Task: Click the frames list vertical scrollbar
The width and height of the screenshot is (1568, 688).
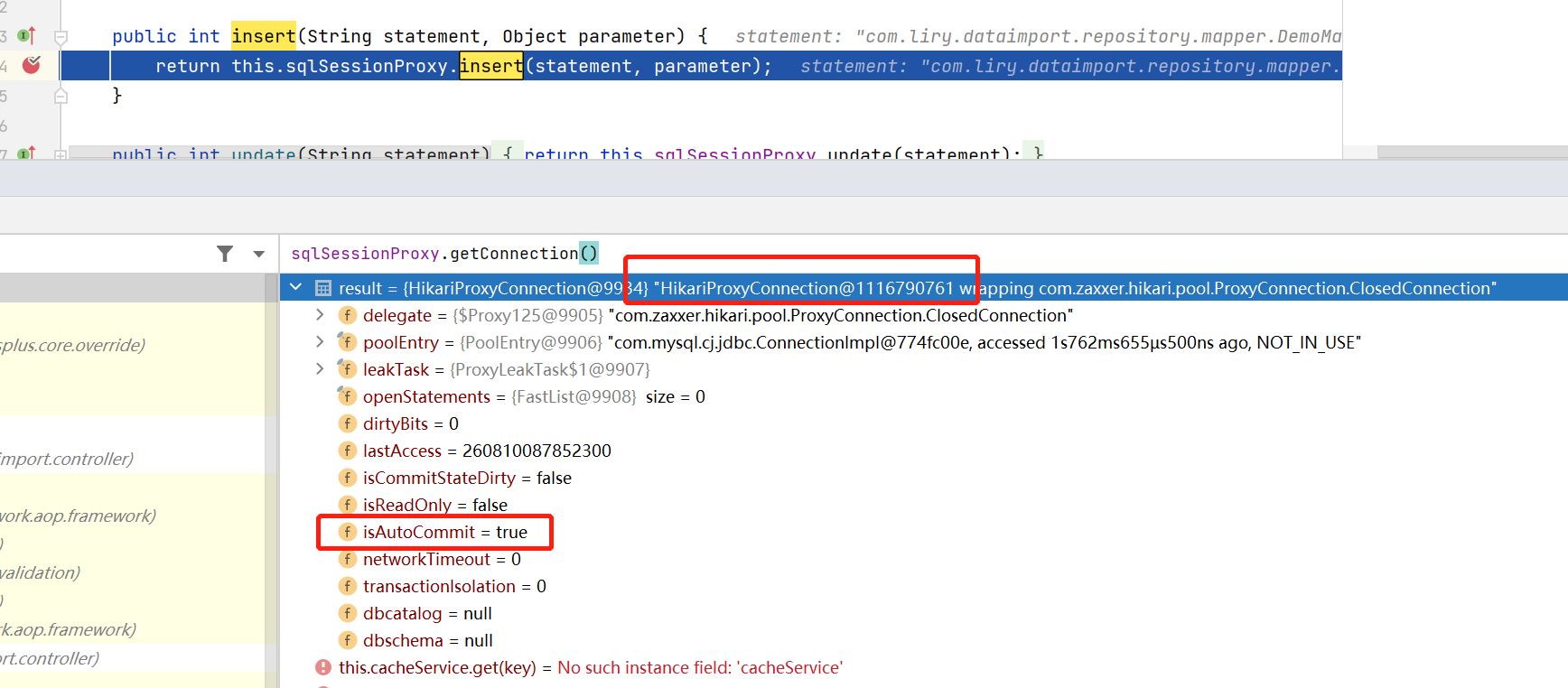Action: click(272, 480)
